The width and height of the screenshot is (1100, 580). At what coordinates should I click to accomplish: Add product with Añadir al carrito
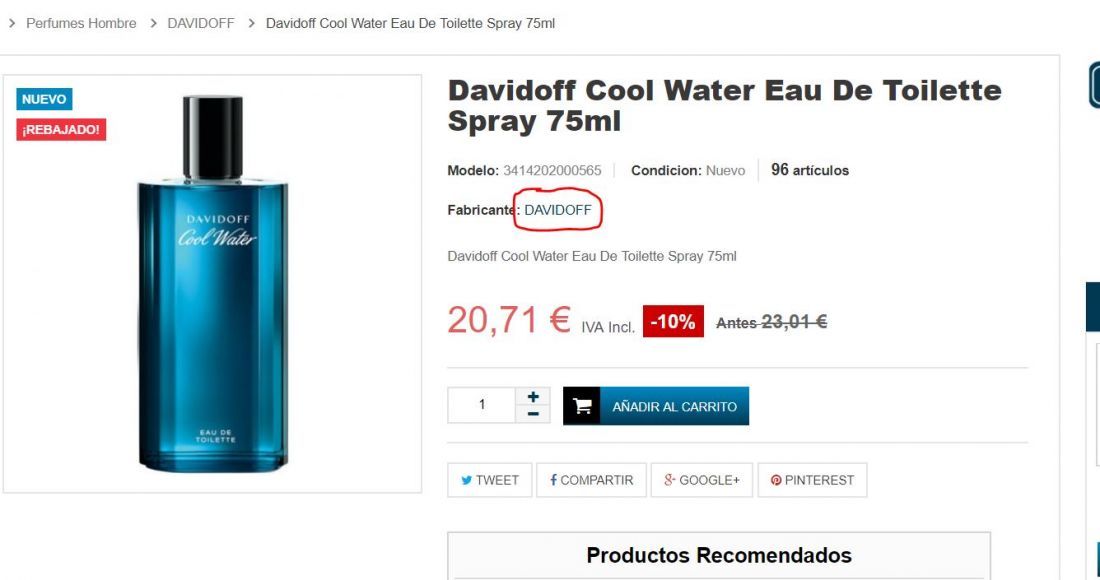tap(656, 406)
